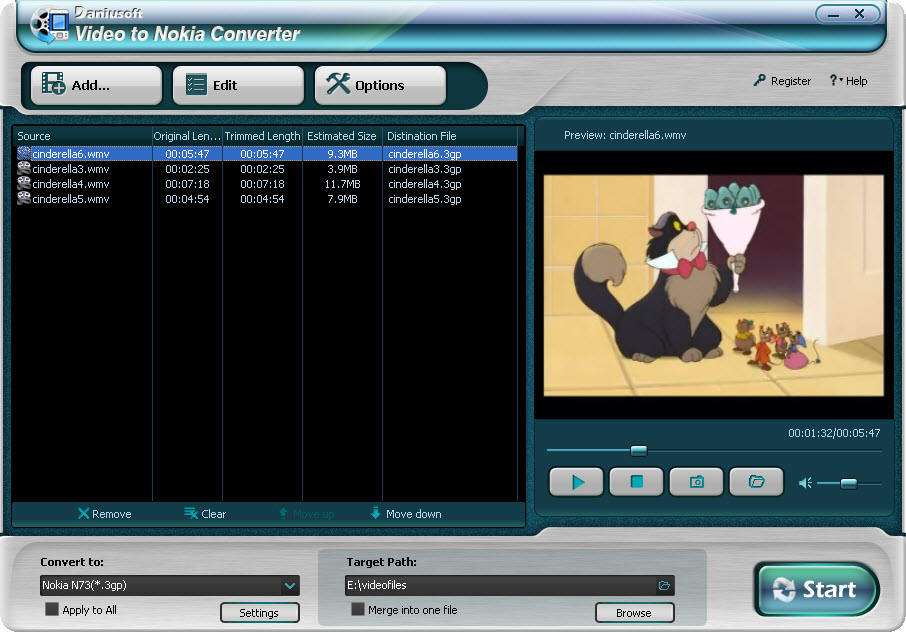Click the Browse button
Viewport: 906px width, 632px height.
(634, 613)
